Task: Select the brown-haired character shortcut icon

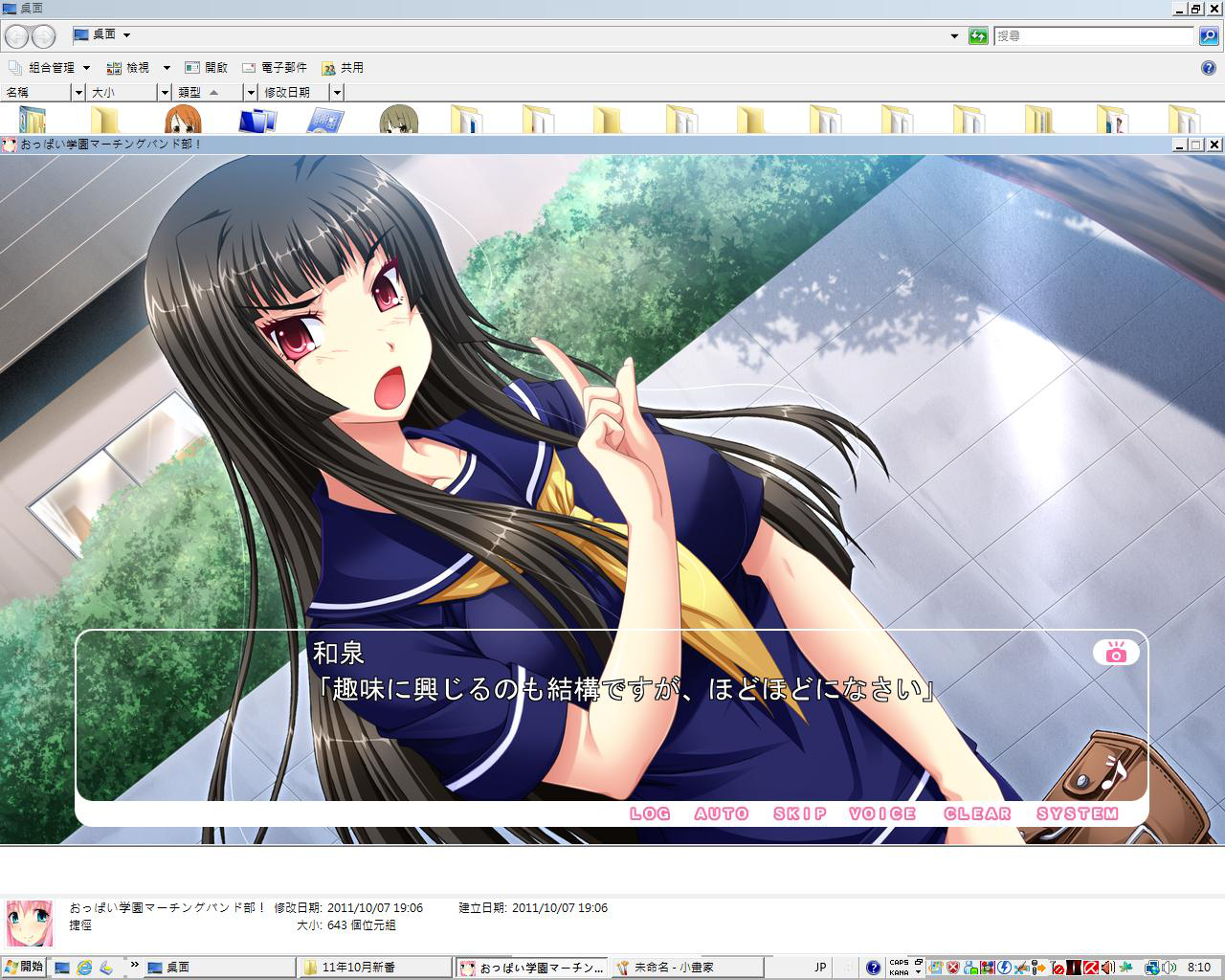Action: pos(398,119)
